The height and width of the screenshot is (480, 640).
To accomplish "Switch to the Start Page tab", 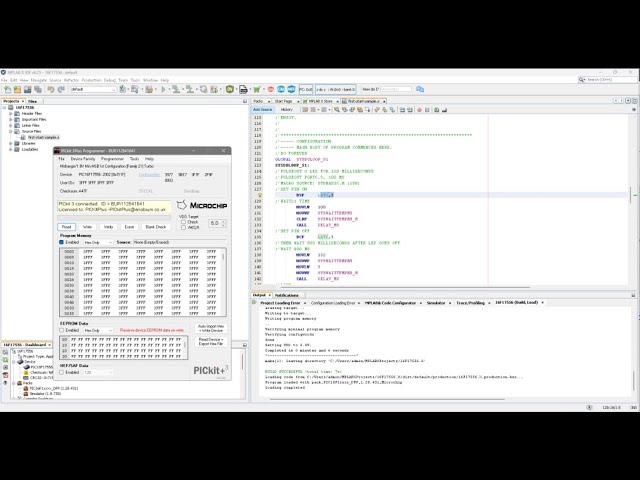I will coord(284,101).
